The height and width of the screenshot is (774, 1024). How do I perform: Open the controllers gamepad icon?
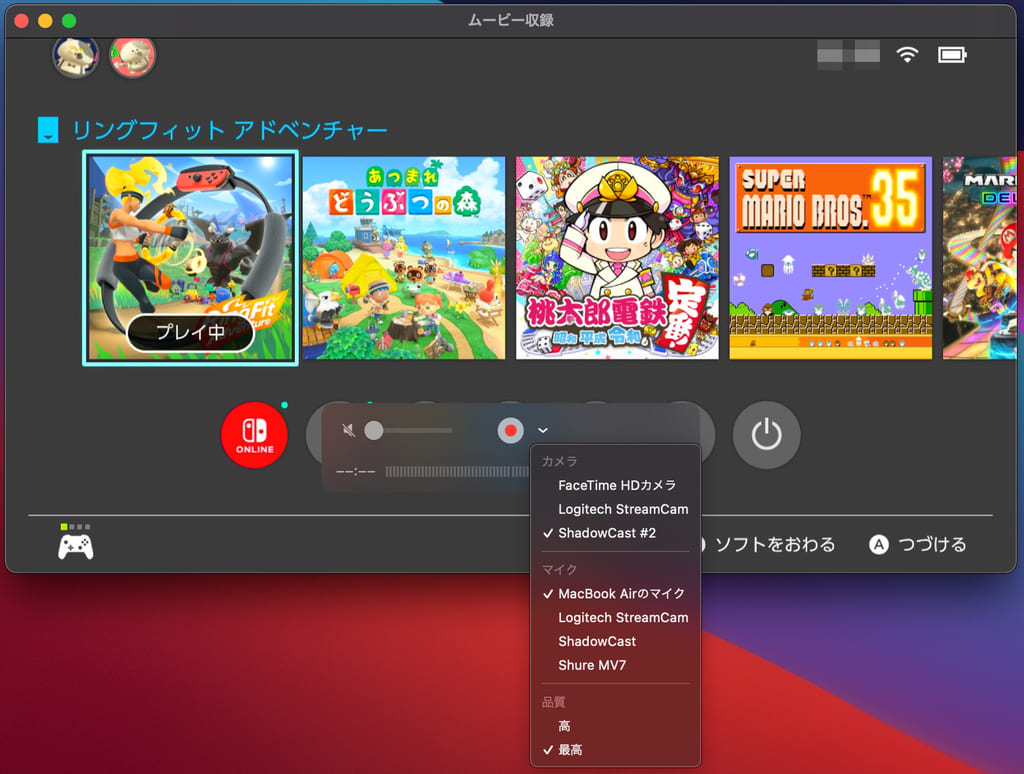tap(76, 546)
